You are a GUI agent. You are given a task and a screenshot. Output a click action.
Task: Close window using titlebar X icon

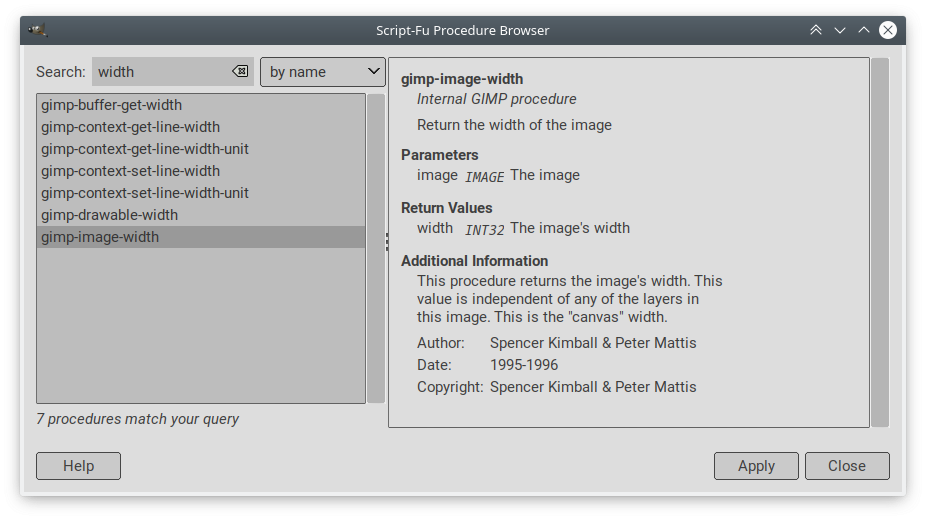(888, 30)
